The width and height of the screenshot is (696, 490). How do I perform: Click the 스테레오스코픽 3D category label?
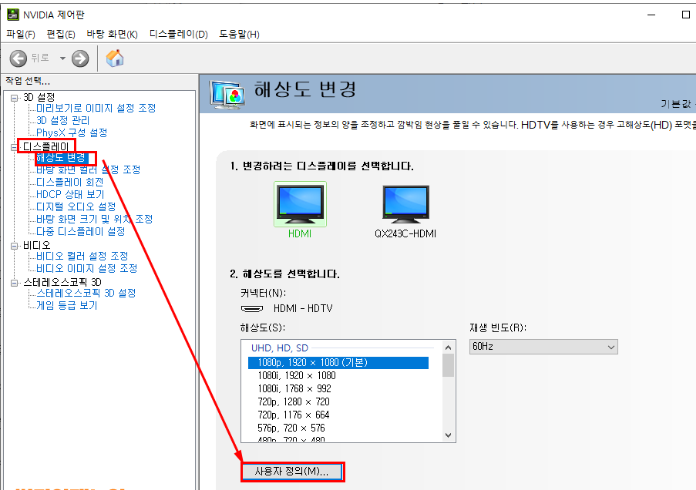(62, 283)
